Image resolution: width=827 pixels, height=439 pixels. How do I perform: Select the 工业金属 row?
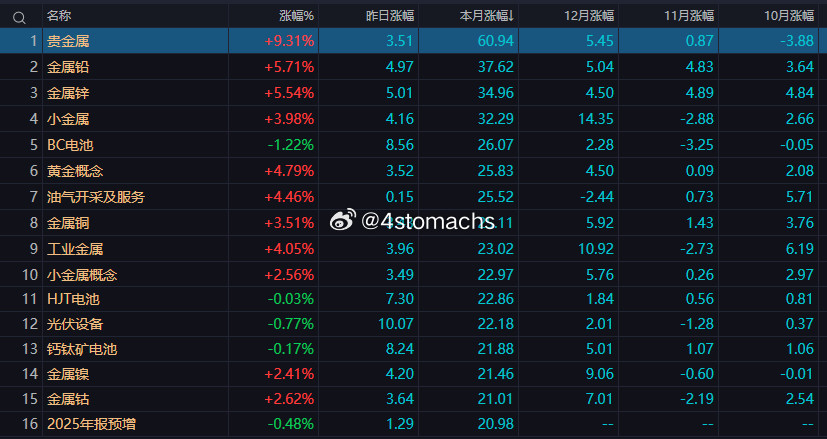coord(414,249)
